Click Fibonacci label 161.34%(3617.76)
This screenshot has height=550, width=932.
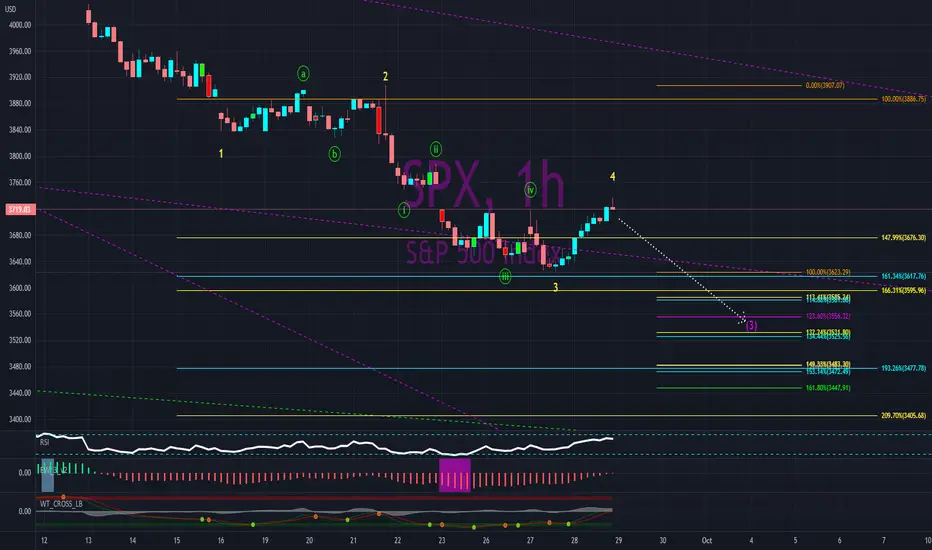click(903, 276)
